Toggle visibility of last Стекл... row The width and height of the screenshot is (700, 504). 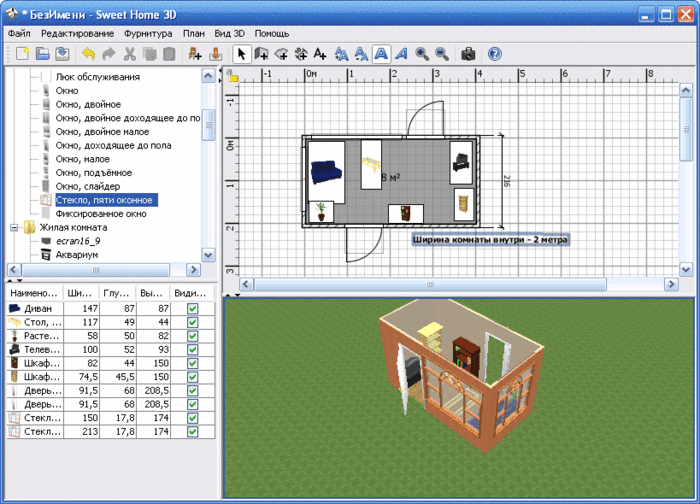[192, 432]
